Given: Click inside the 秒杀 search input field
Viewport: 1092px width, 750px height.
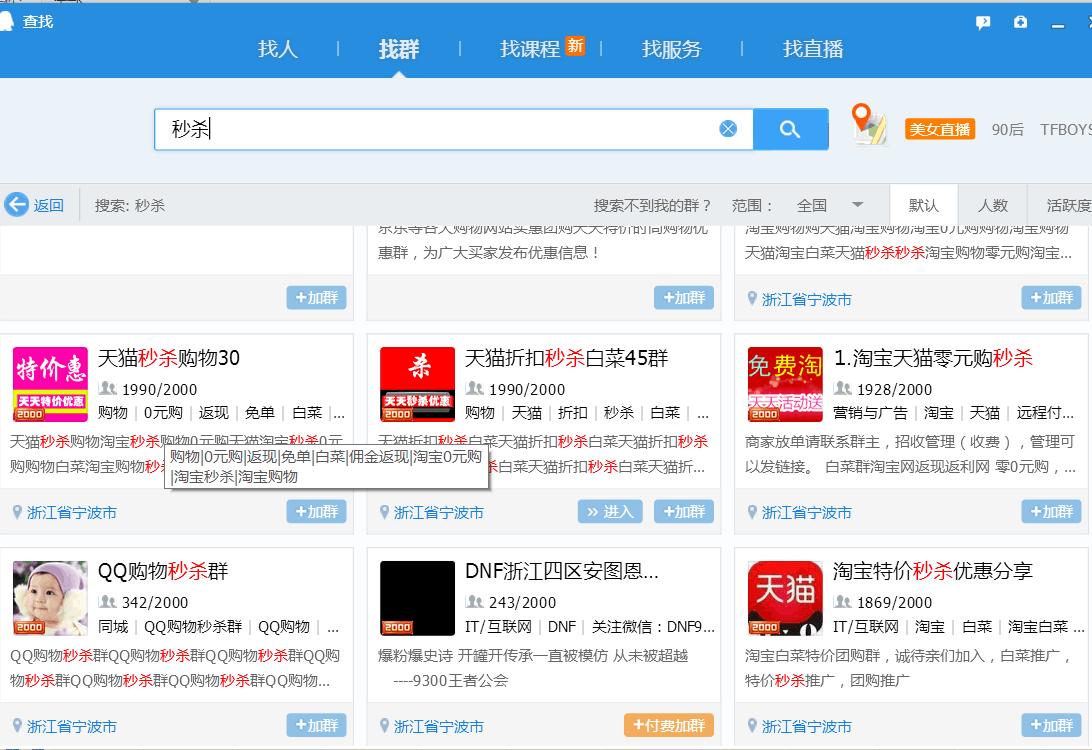Looking at the screenshot, I should tap(400, 128).
